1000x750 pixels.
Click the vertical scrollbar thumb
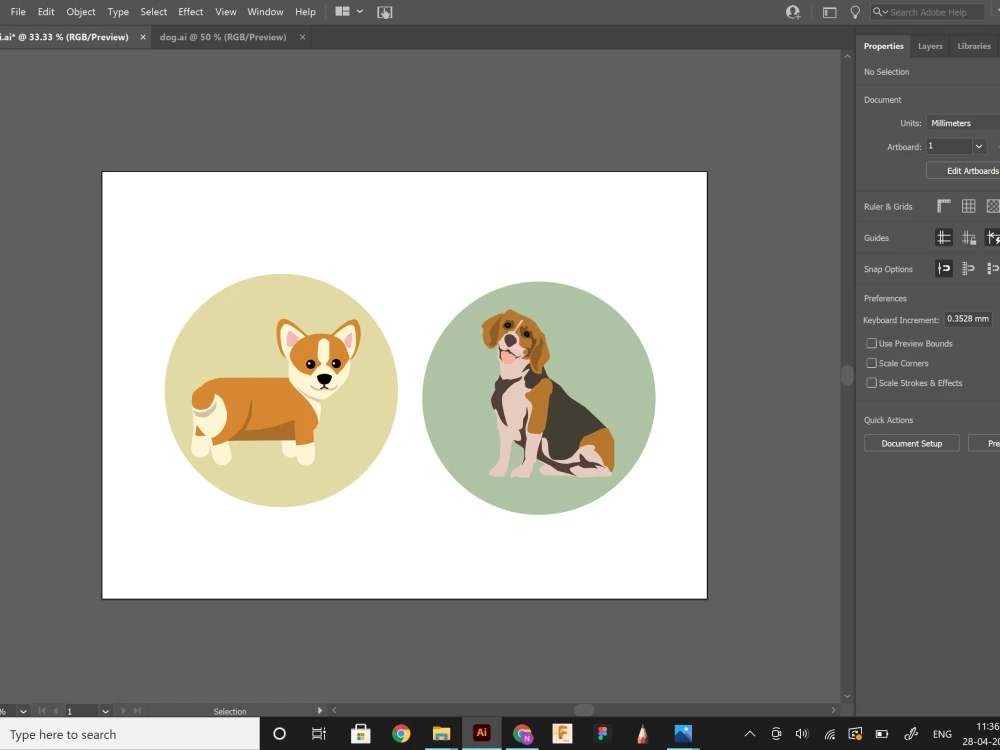click(x=847, y=375)
